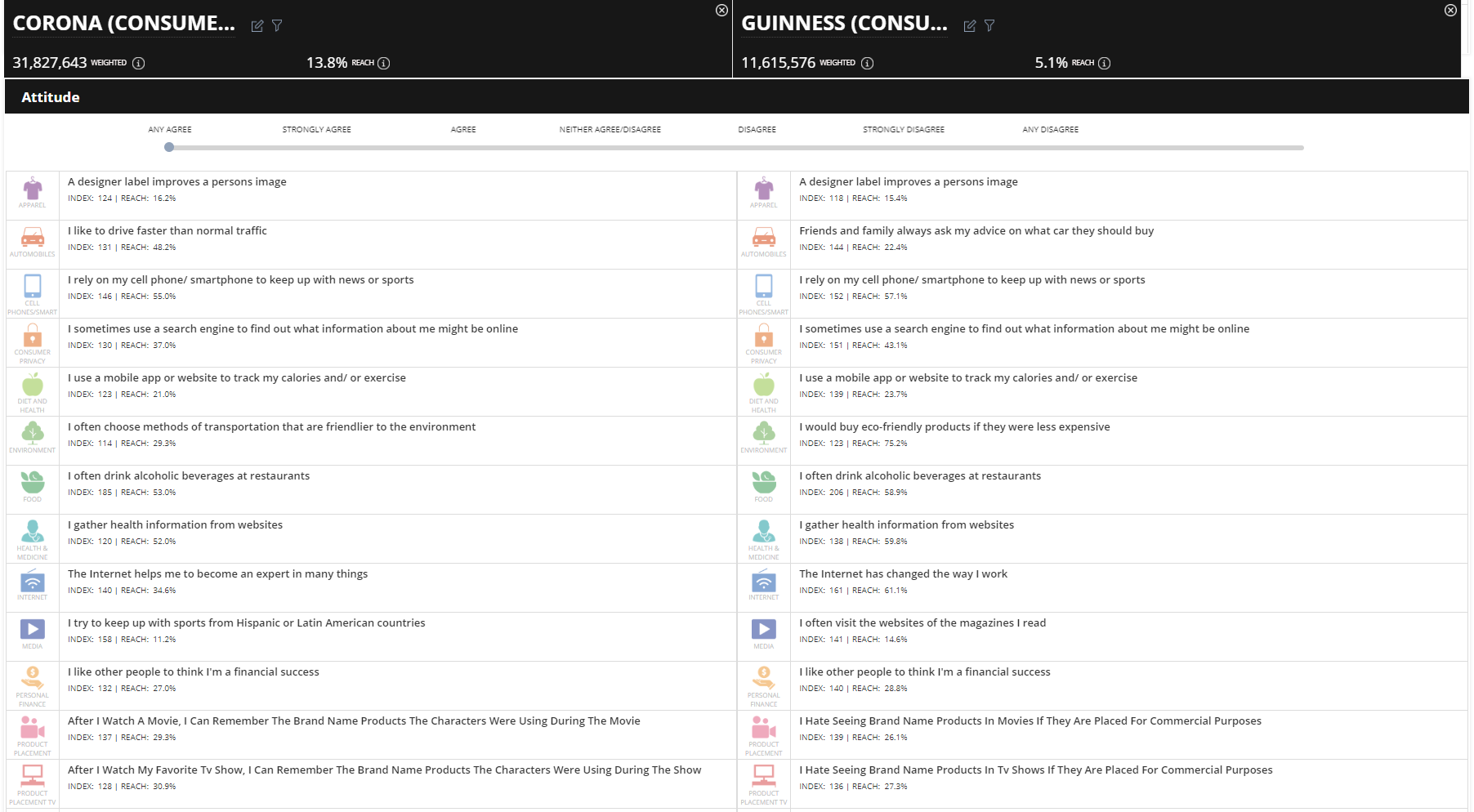Click 'After I Watch My Favorite Tv Show' statement
The image size is (1474, 812).
click(x=384, y=770)
